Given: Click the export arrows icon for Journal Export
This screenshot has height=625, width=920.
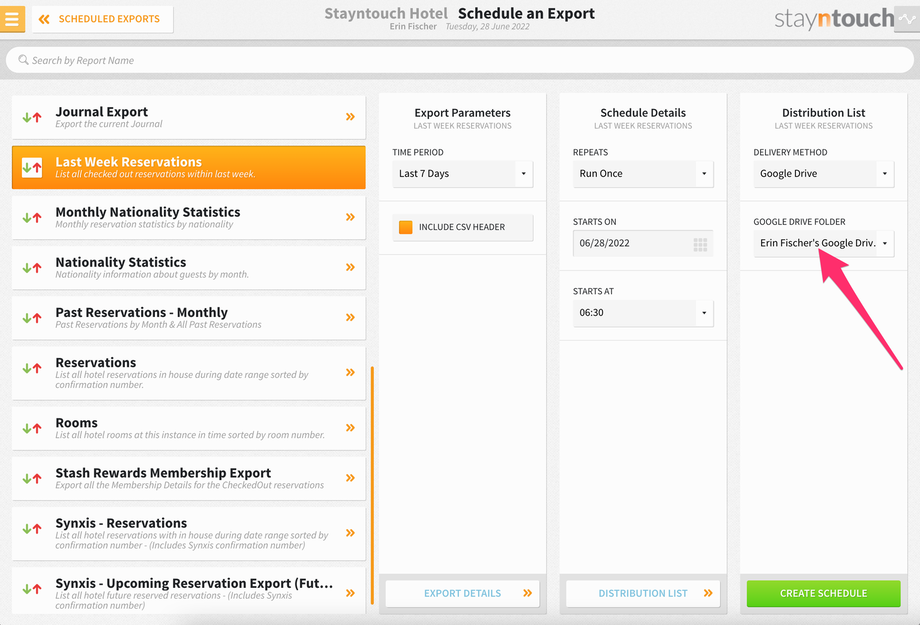Looking at the screenshot, I should [32, 117].
